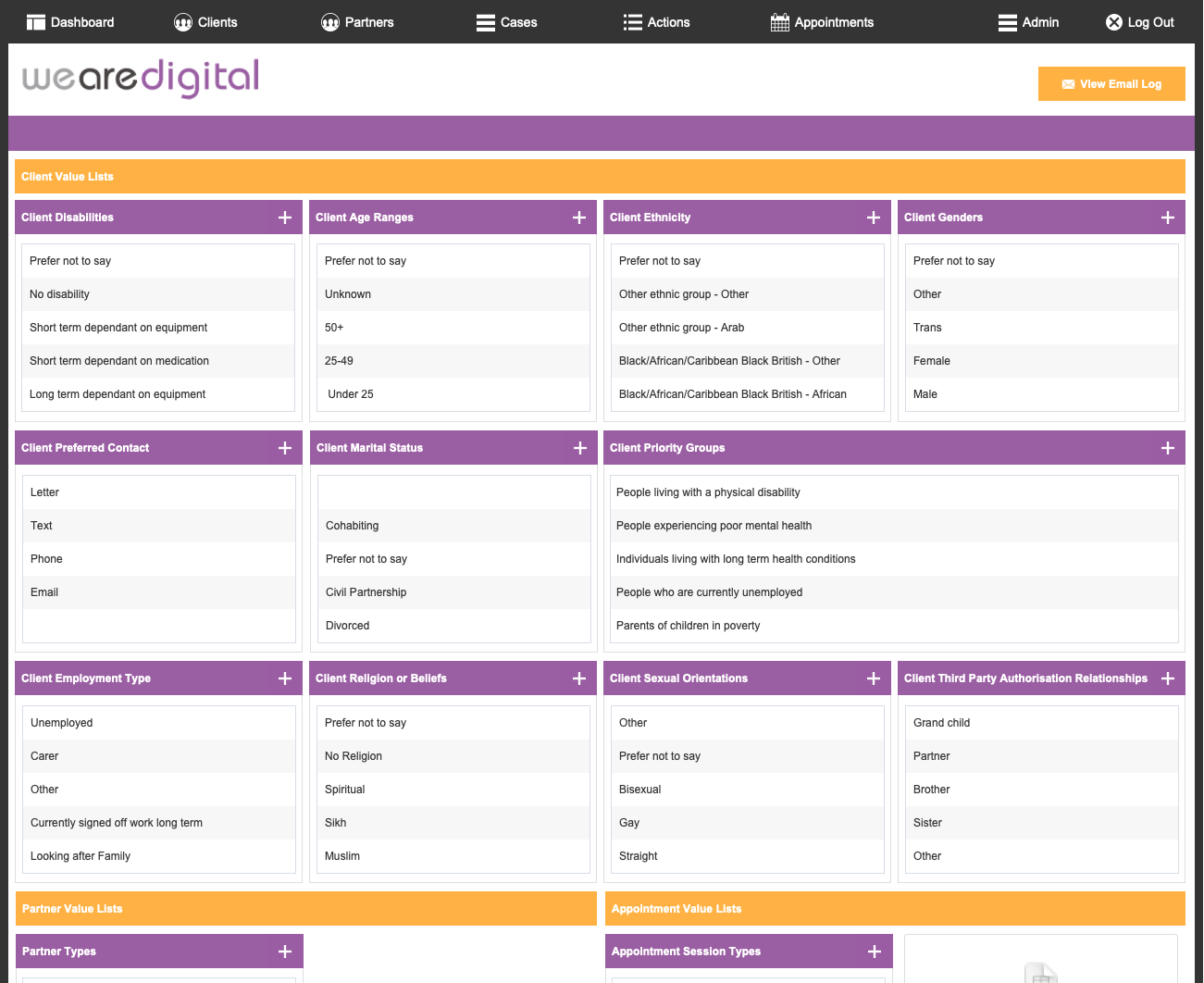Select 'Short term dependant on medication' entry
This screenshot has width=1204, height=983.
[157, 361]
